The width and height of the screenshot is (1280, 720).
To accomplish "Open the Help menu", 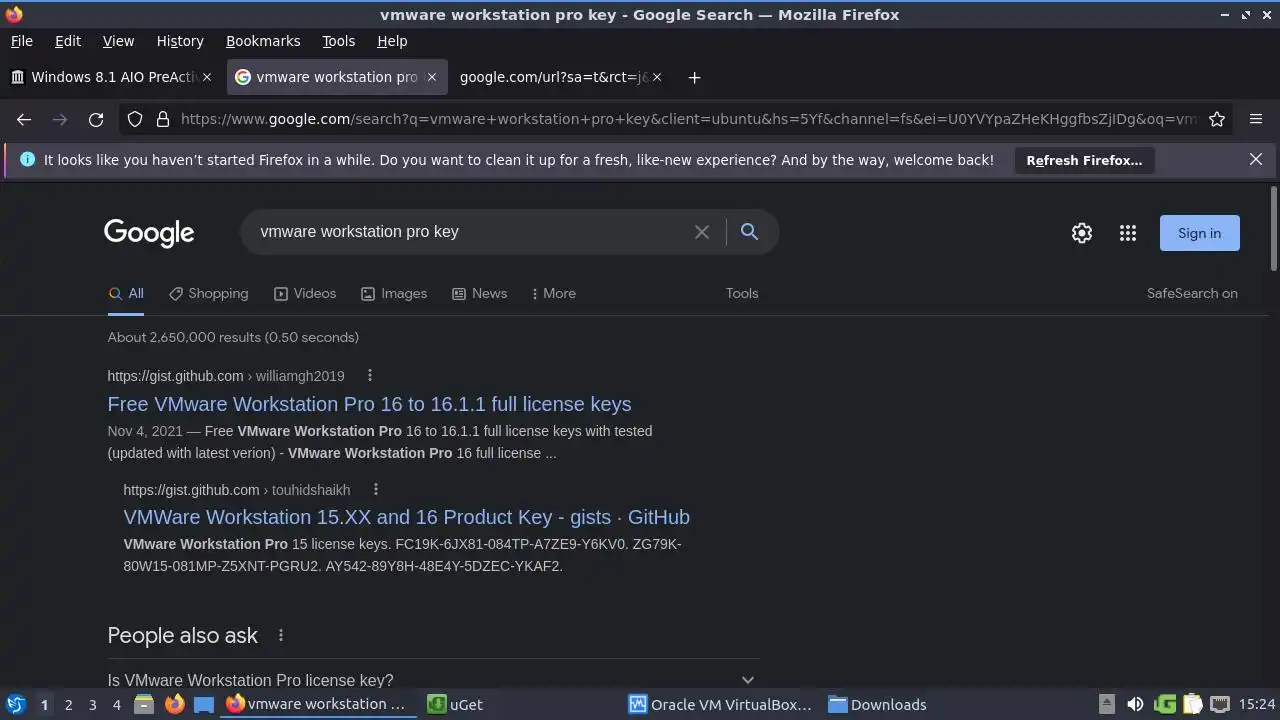I will 392,41.
